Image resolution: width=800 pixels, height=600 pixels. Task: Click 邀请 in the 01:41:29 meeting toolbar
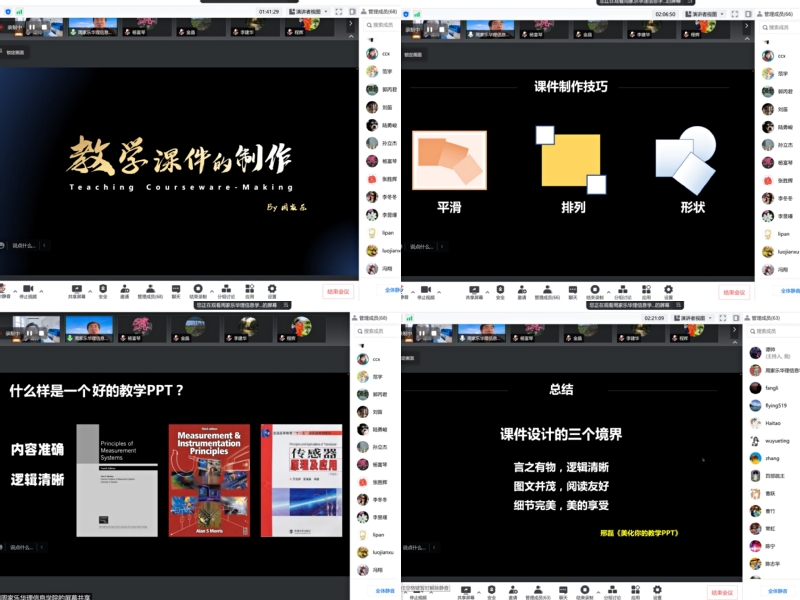(x=124, y=291)
